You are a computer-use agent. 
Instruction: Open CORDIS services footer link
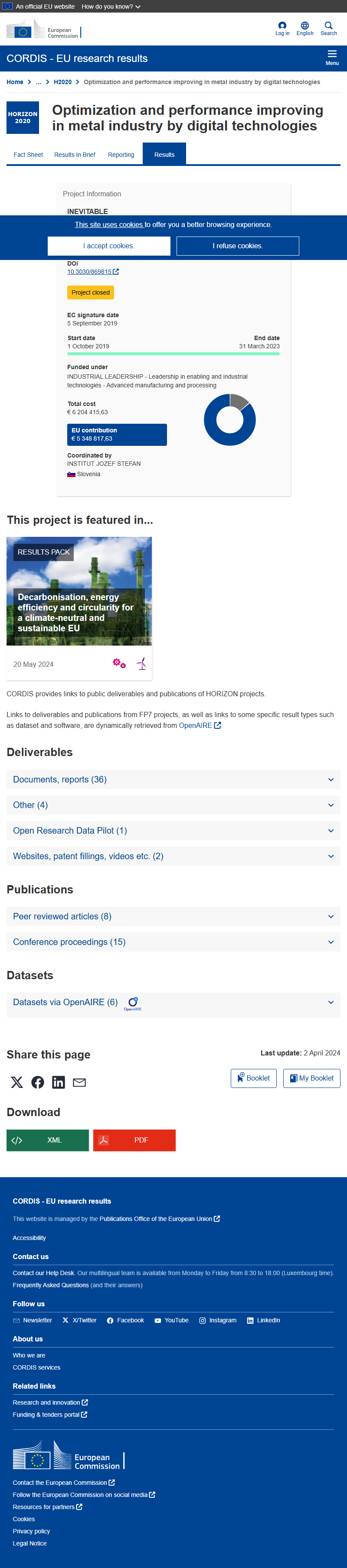point(36,1368)
